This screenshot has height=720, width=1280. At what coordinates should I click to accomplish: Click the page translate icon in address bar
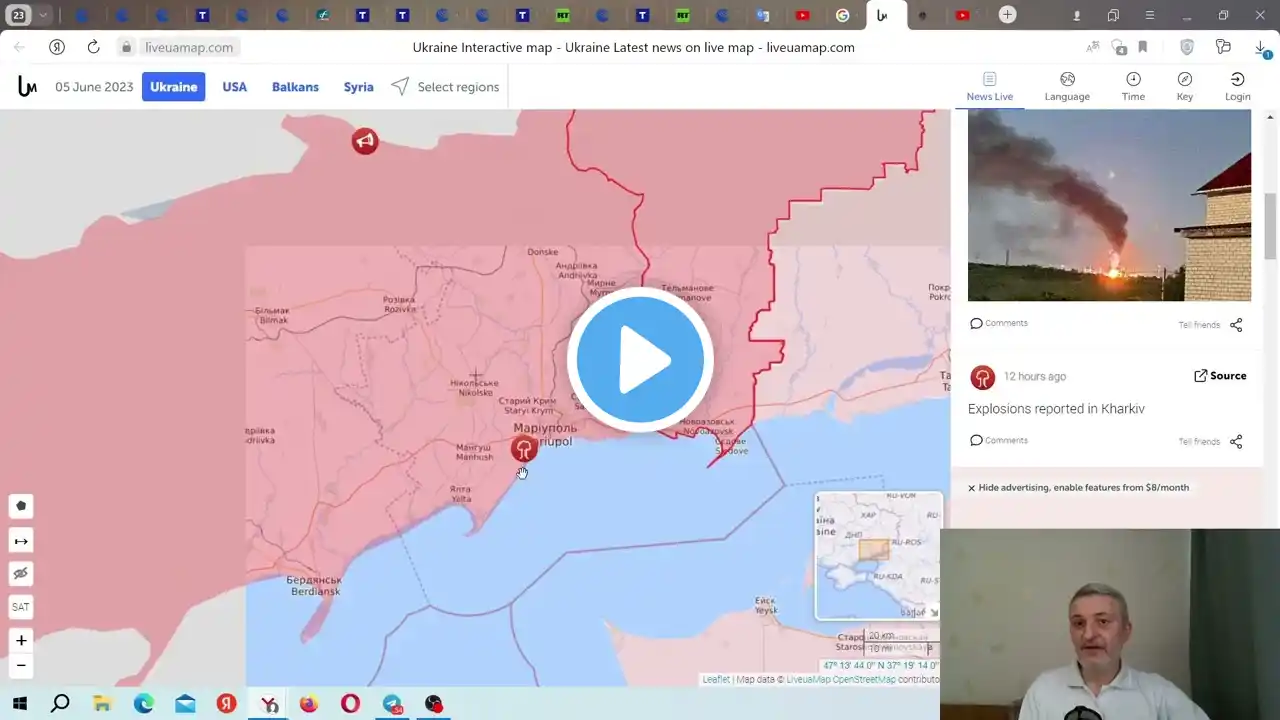click(x=1094, y=47)
